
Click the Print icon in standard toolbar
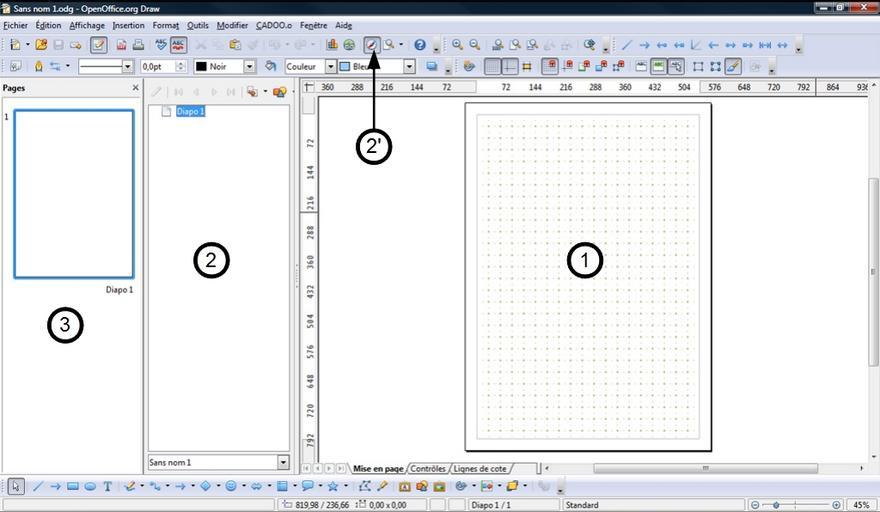click(138, 45)
